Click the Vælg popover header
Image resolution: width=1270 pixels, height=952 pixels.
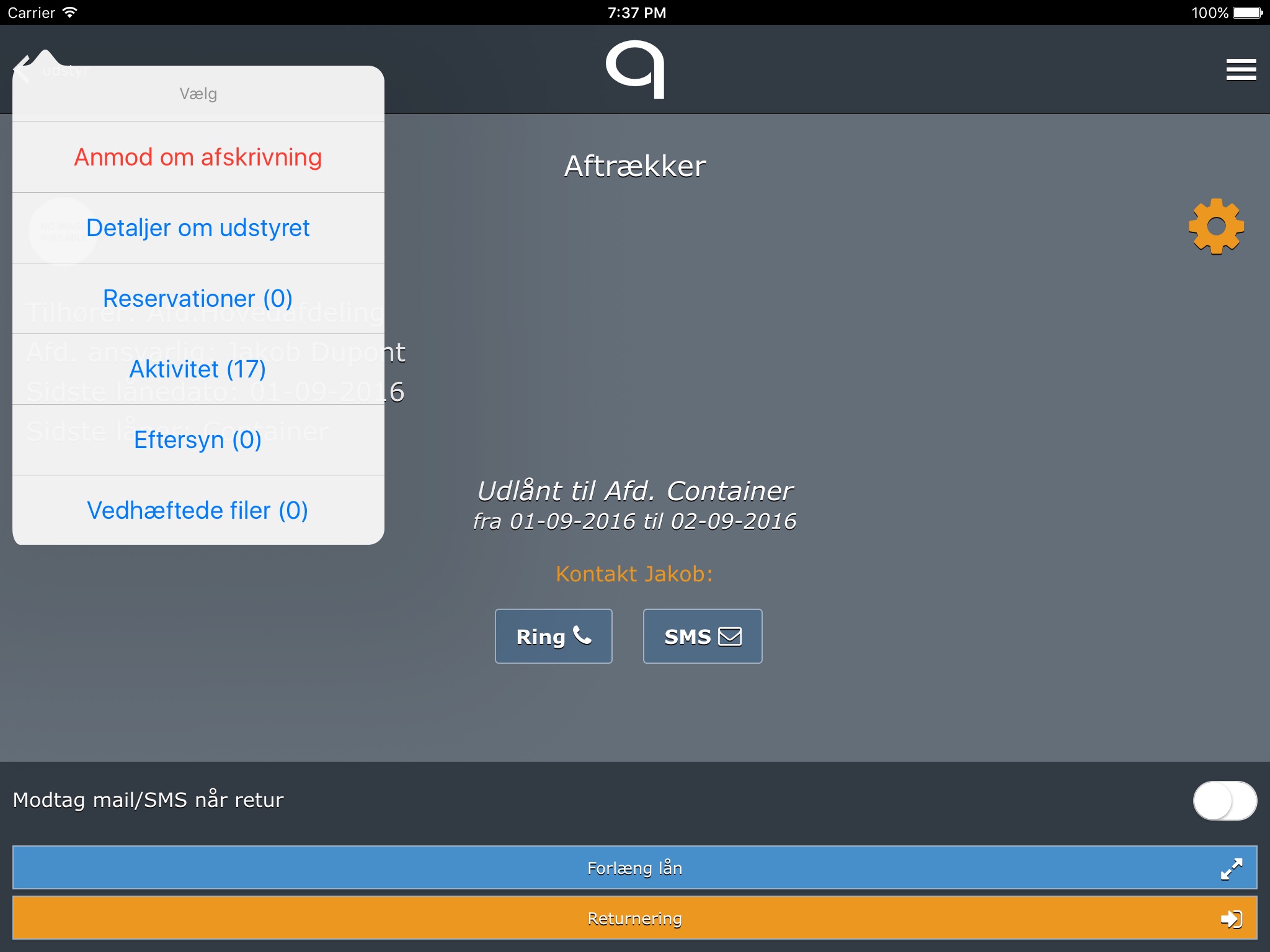click(198, 94)
